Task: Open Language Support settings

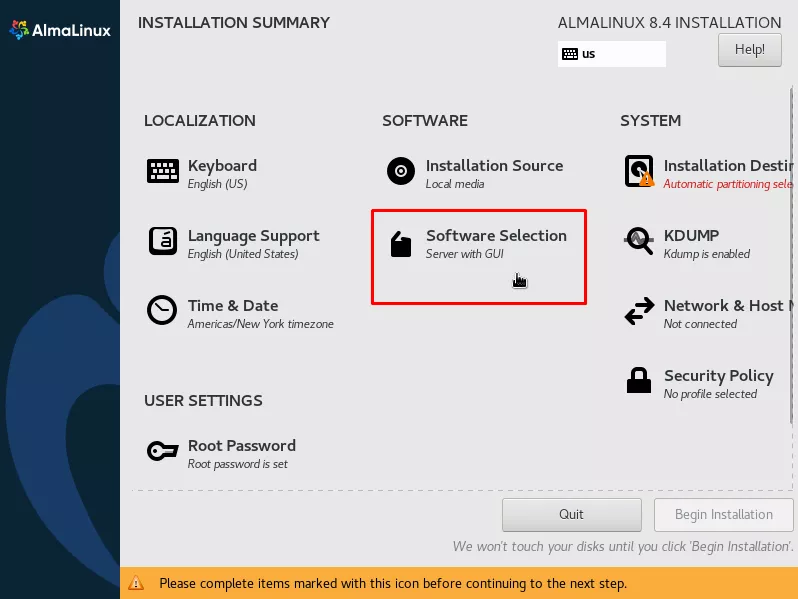Action: [x=234, y=243]
